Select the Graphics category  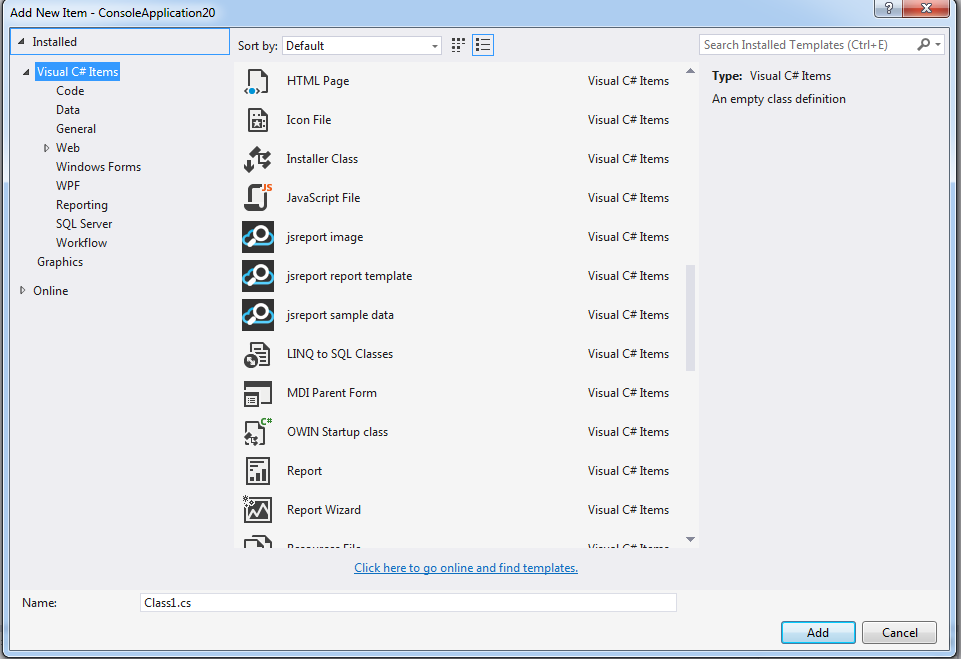coord(60,262)
